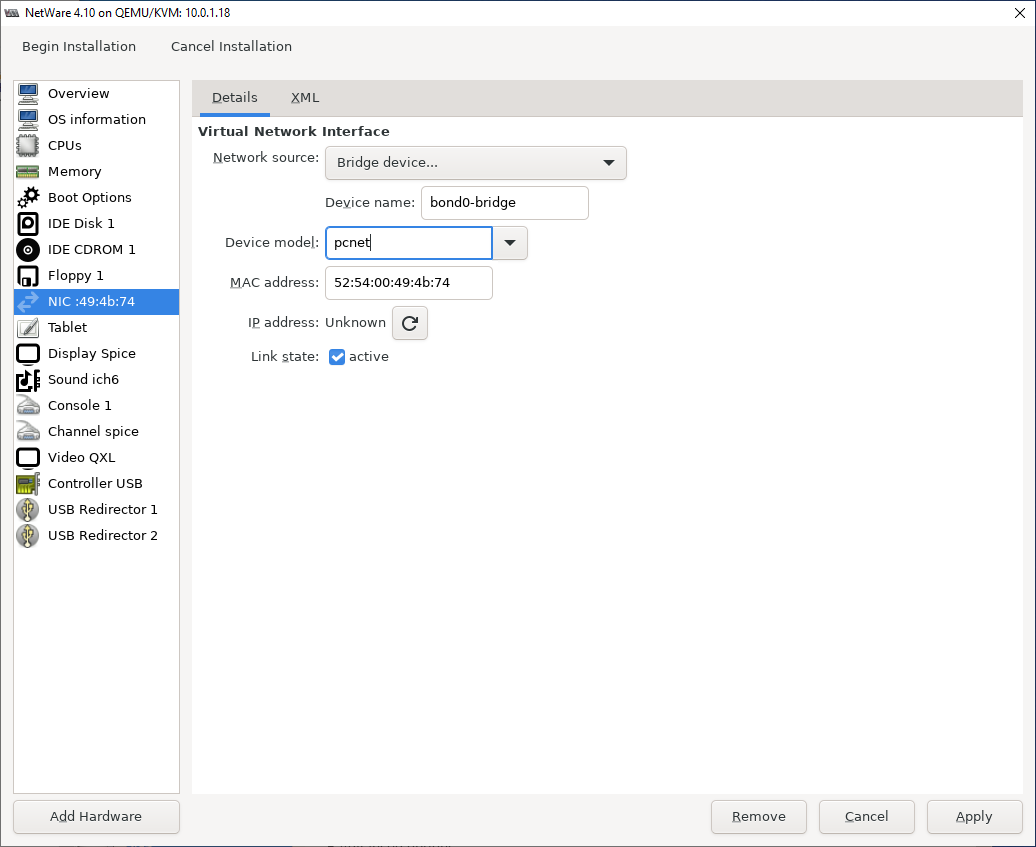Click the Remove button
Viewport: 1036px width, 847px height.
(x=758, y=817)
